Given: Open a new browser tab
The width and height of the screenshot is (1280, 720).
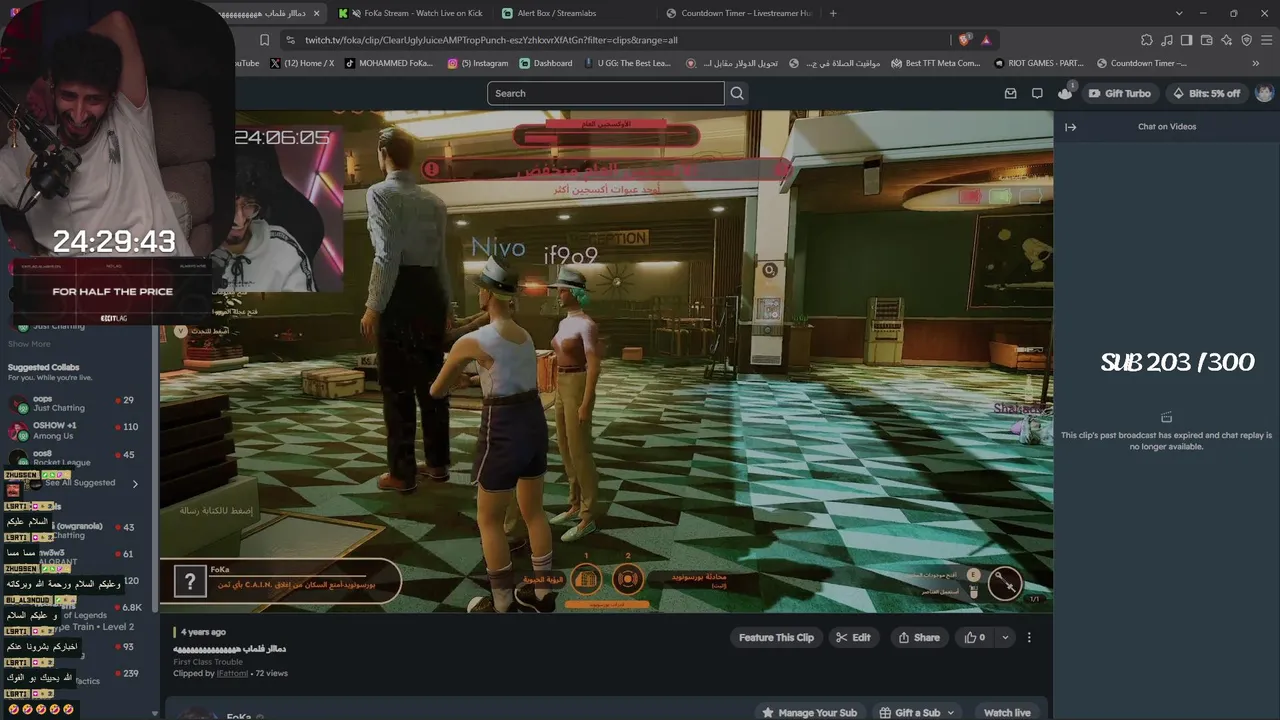Looking at the screenshot, I should tap(833, 13).
